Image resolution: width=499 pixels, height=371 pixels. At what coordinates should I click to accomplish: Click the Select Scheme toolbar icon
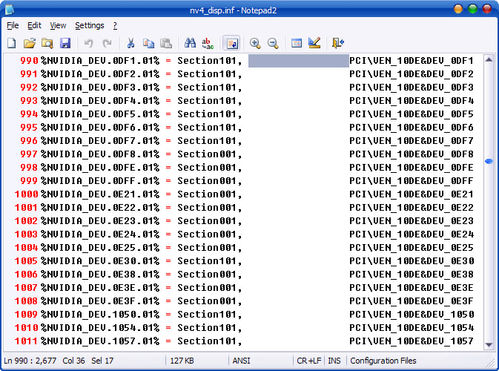tap(296, 43)
